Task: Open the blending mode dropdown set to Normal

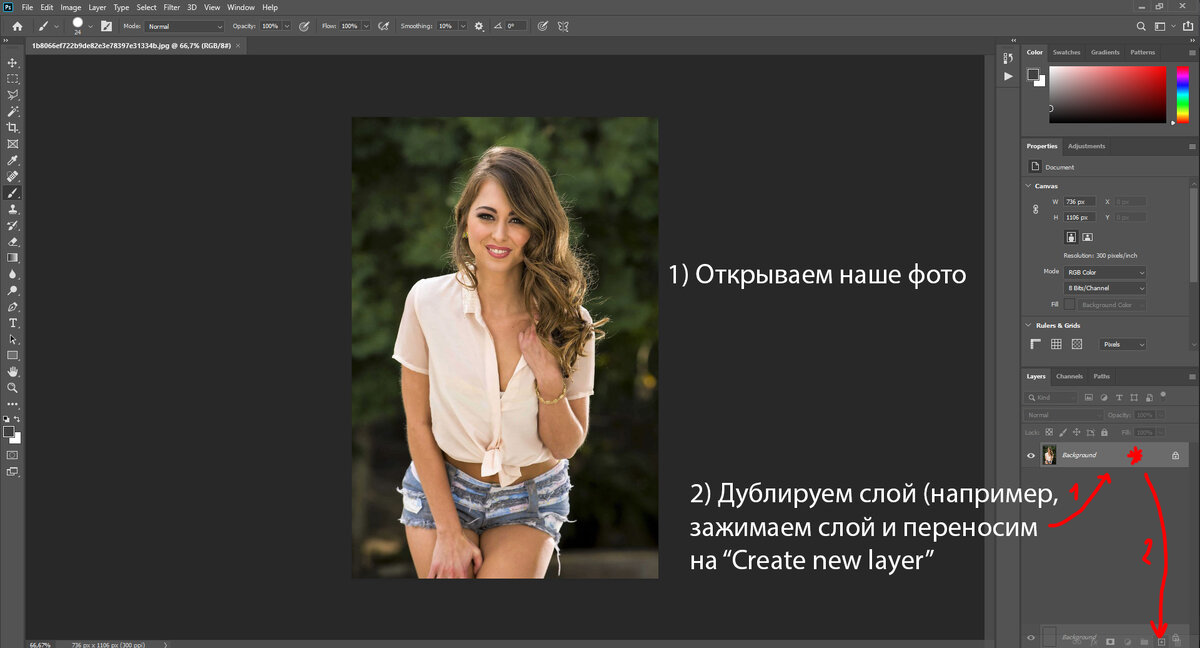Action: [1062, 414]
